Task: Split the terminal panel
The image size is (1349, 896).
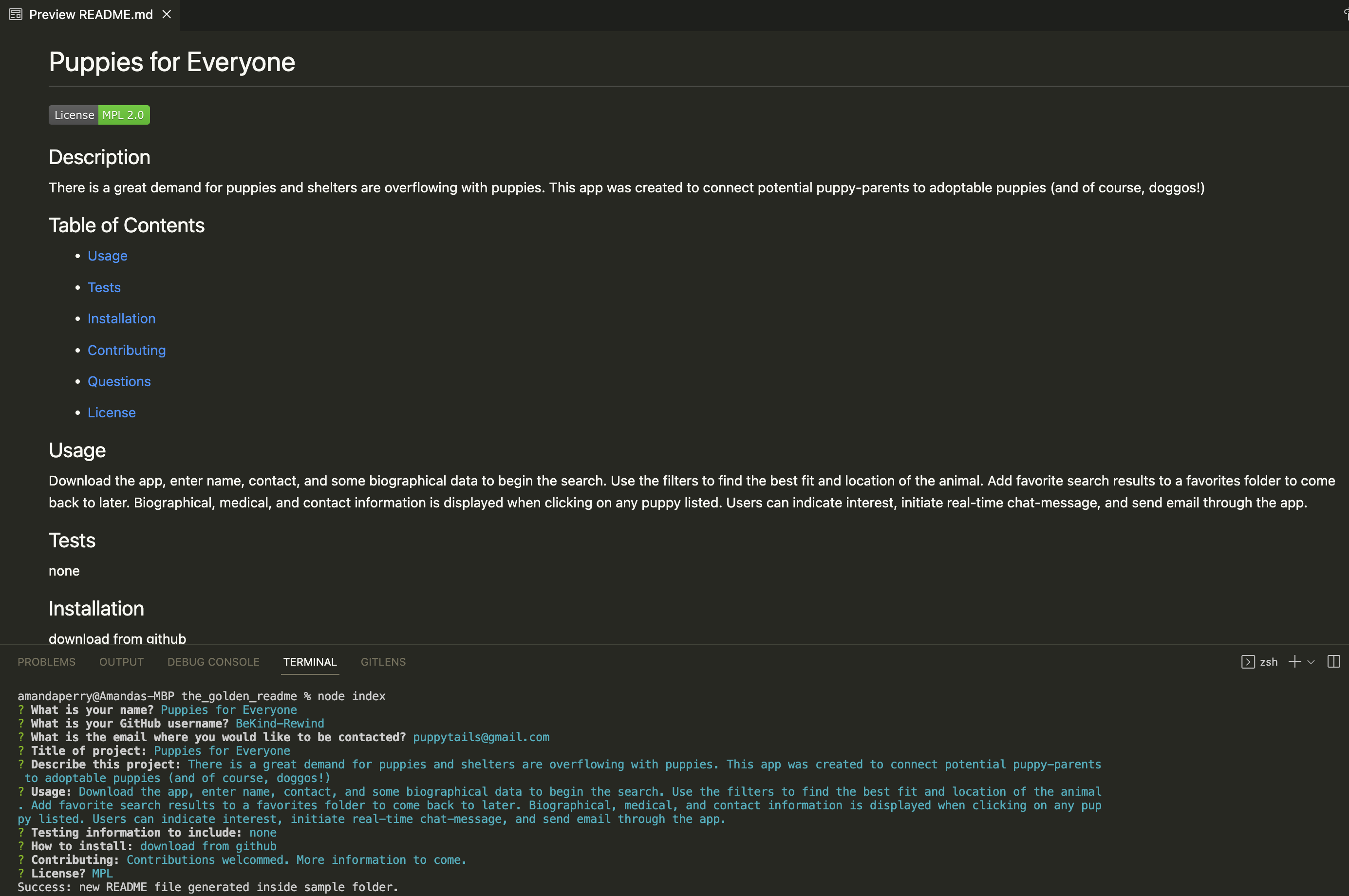Action: tap(1333, 662)
